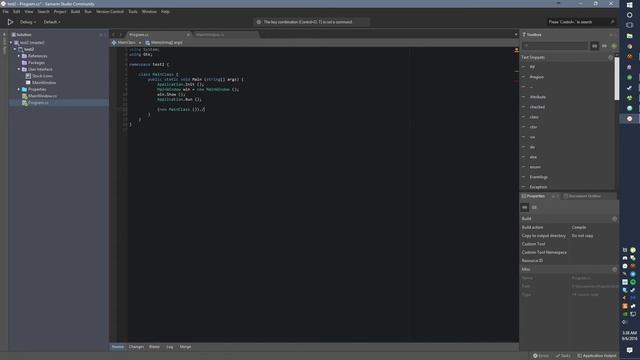Navigate back with the editor tab arrow
This screenshot has width=640, height=360.
[113, 35]
